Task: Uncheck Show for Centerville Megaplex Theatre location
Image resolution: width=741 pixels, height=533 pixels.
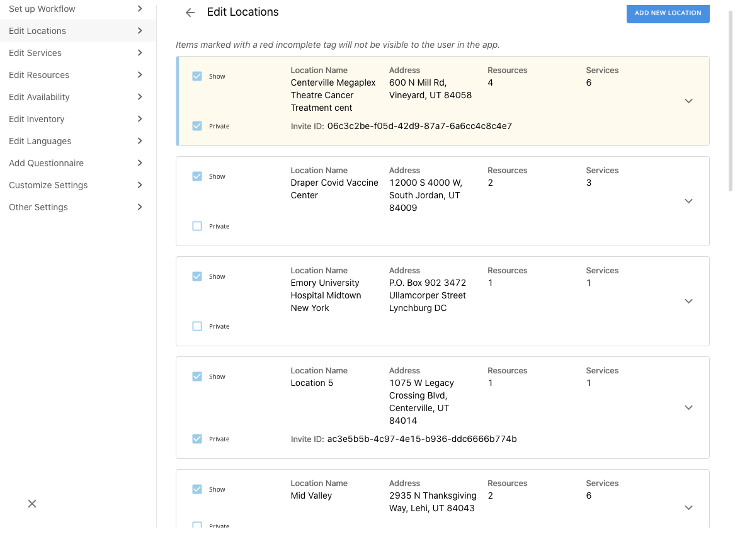Action: click(197, 76)
